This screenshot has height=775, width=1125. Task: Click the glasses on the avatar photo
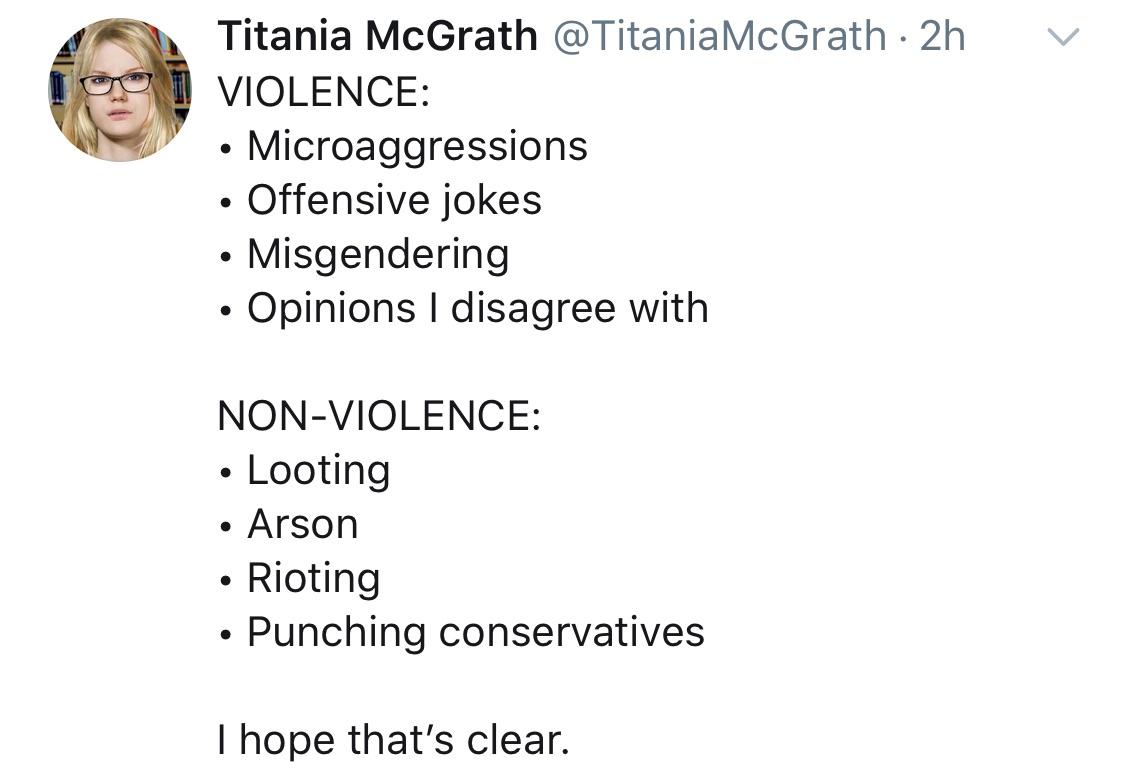116,83
